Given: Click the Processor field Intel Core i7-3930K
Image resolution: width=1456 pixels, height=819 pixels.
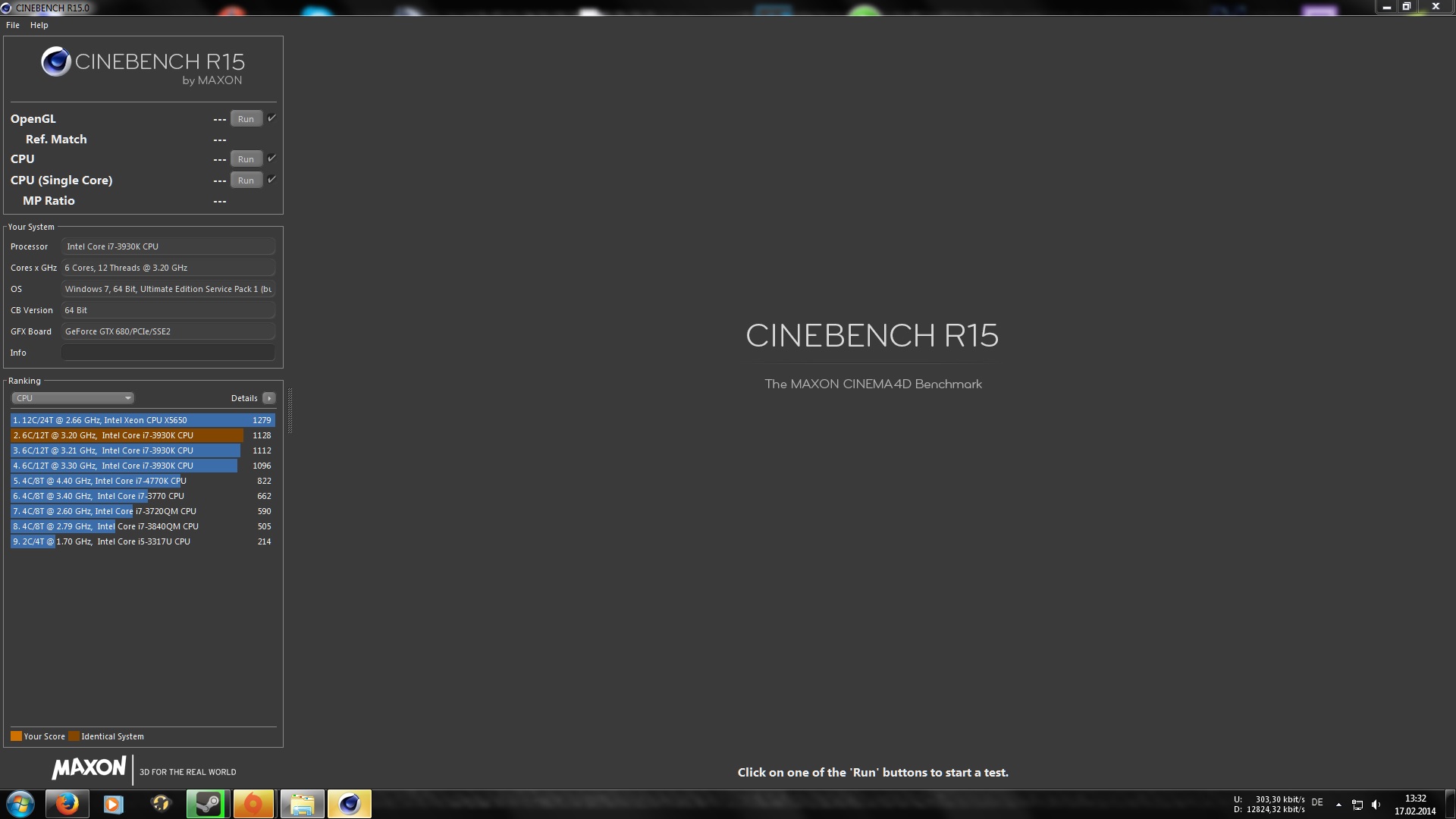Looking at the screenshot, I should point(168,246).
